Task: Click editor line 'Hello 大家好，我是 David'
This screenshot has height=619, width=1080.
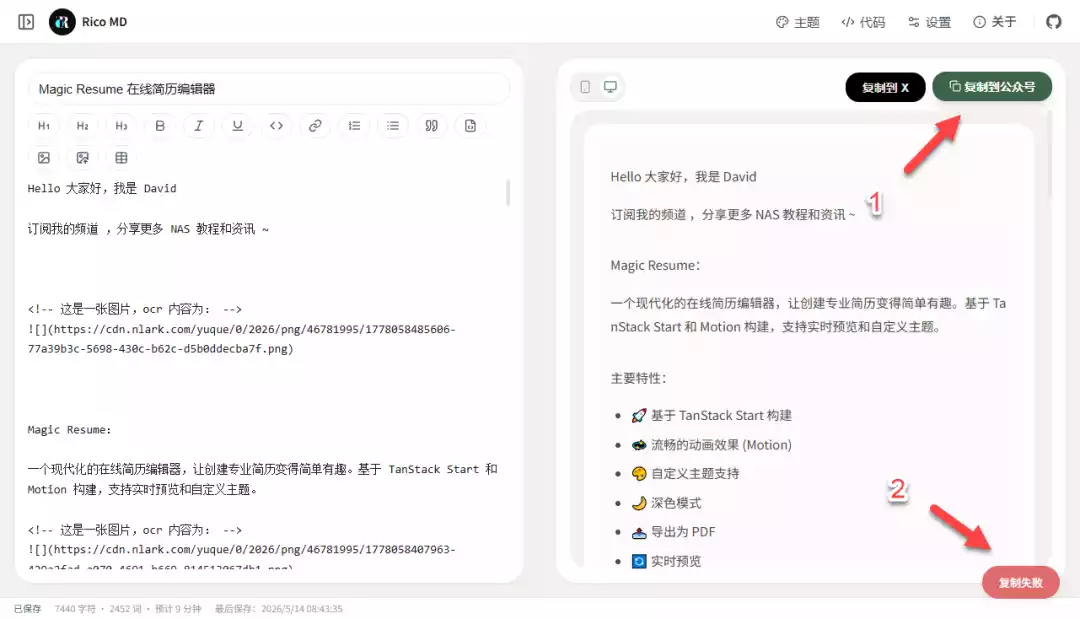Action: (102, 189)
